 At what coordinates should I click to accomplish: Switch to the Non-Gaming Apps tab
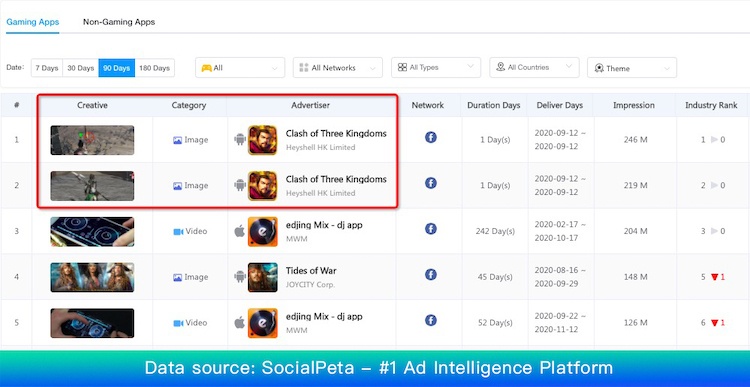point(119,22)
